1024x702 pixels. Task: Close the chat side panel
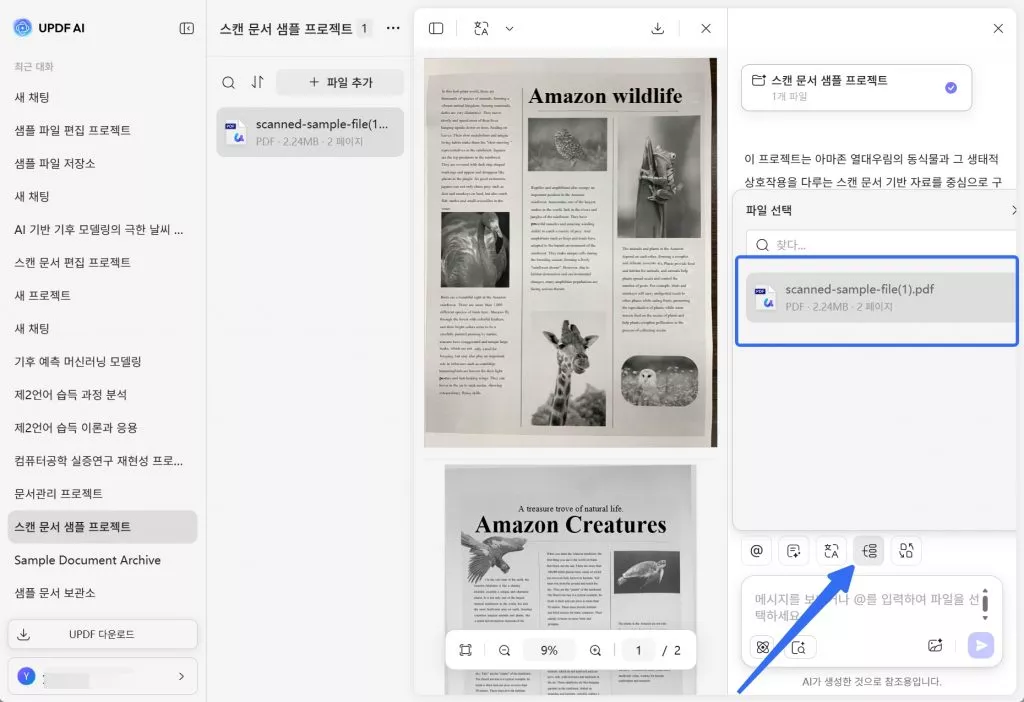click(x=998, y=28)
